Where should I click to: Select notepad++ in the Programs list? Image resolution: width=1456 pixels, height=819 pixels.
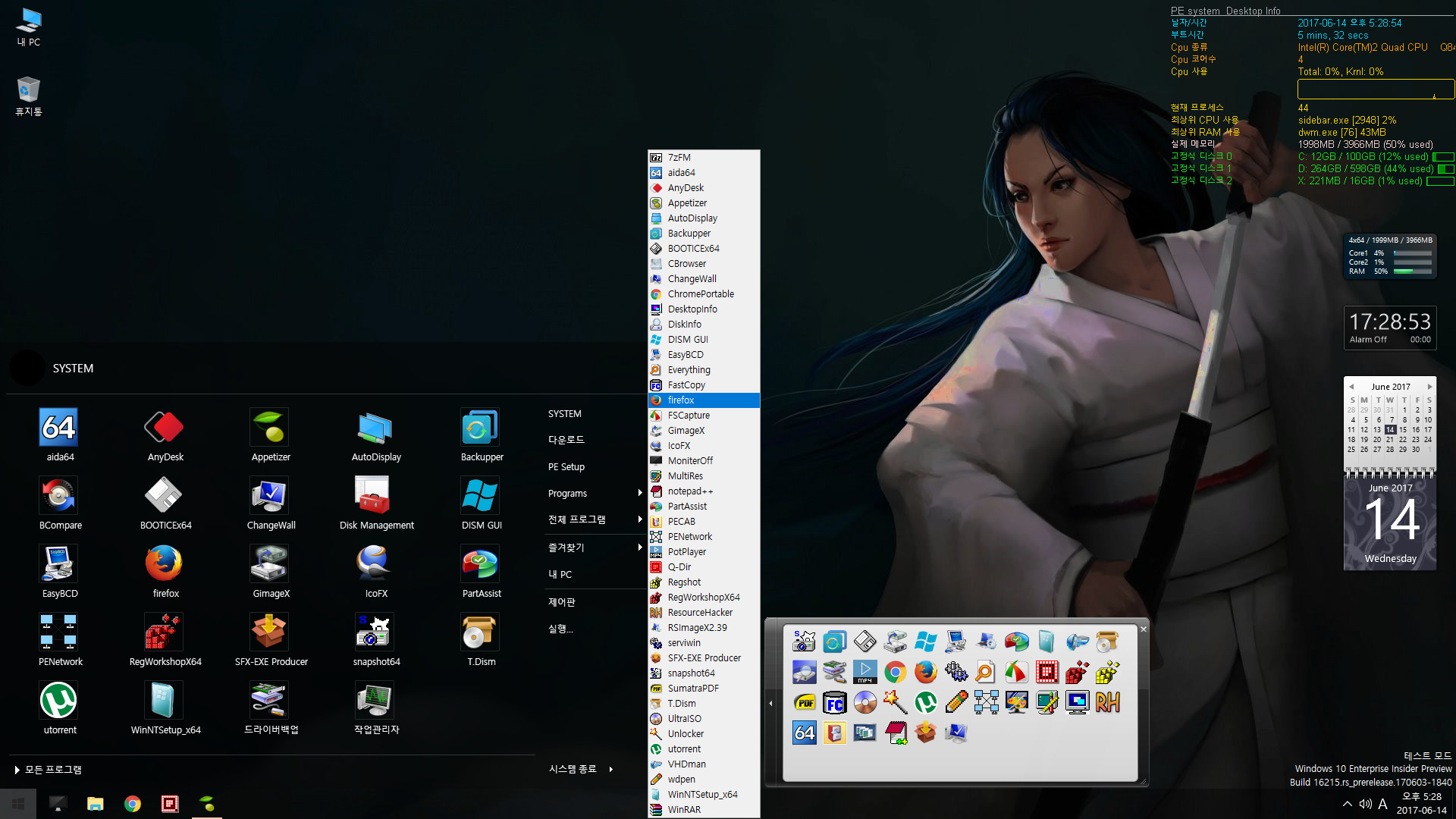[704, 491]
